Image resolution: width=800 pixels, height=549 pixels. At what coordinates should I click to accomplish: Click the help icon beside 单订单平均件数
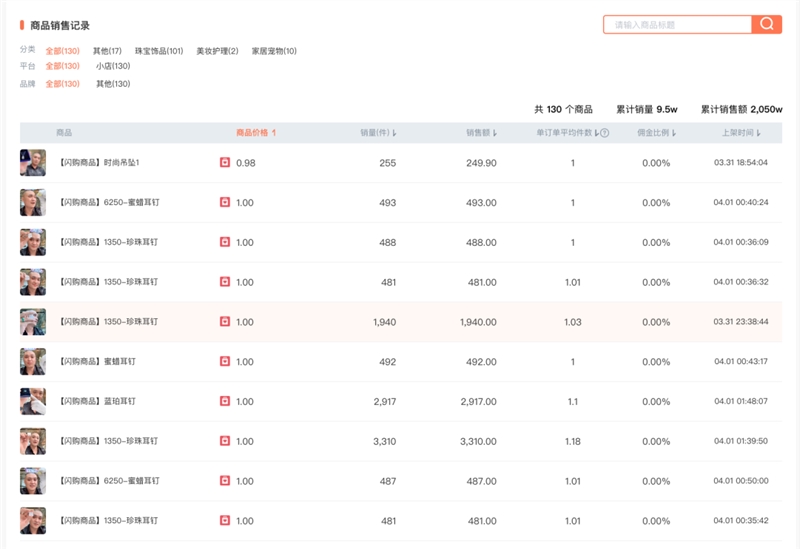pyautogui.click(x=605, y=133)
